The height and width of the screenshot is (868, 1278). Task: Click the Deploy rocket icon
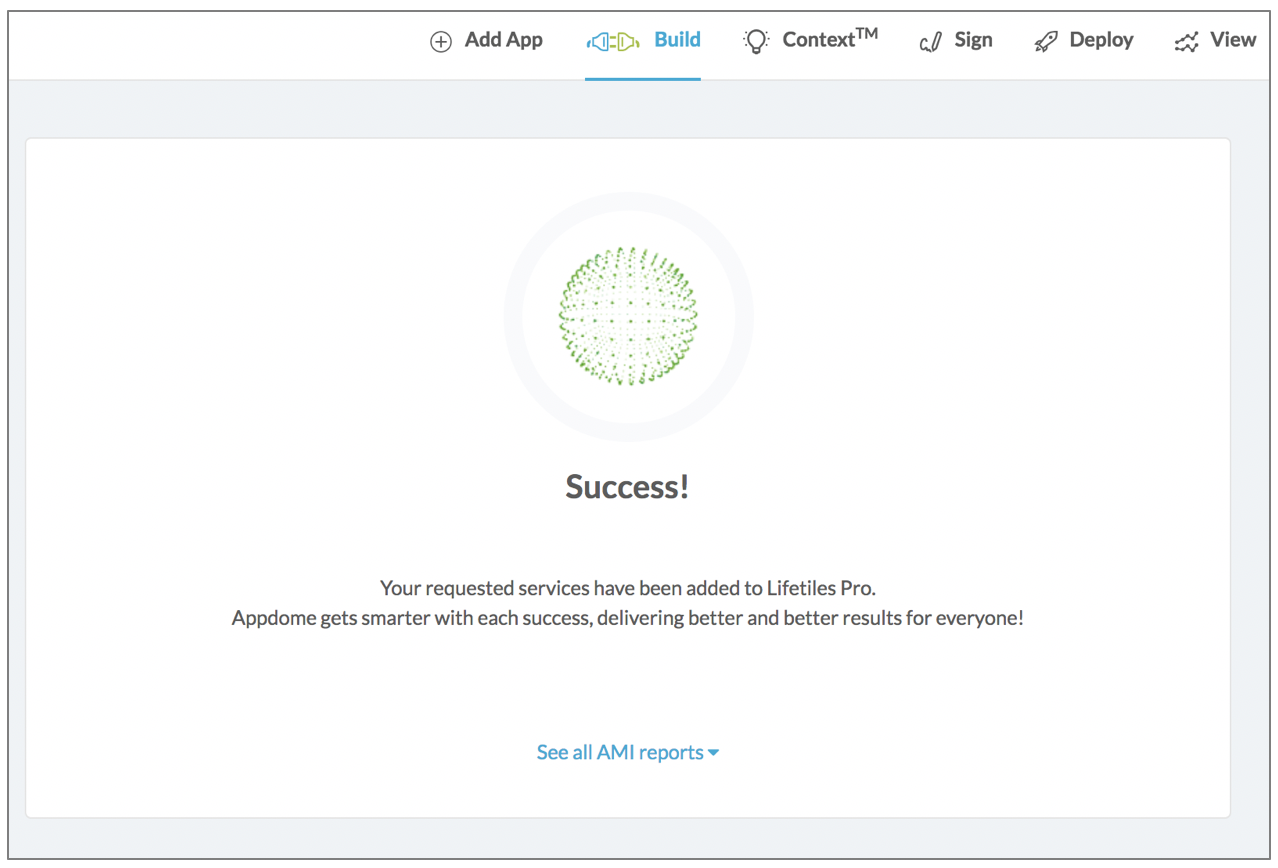pos(1045,42)
